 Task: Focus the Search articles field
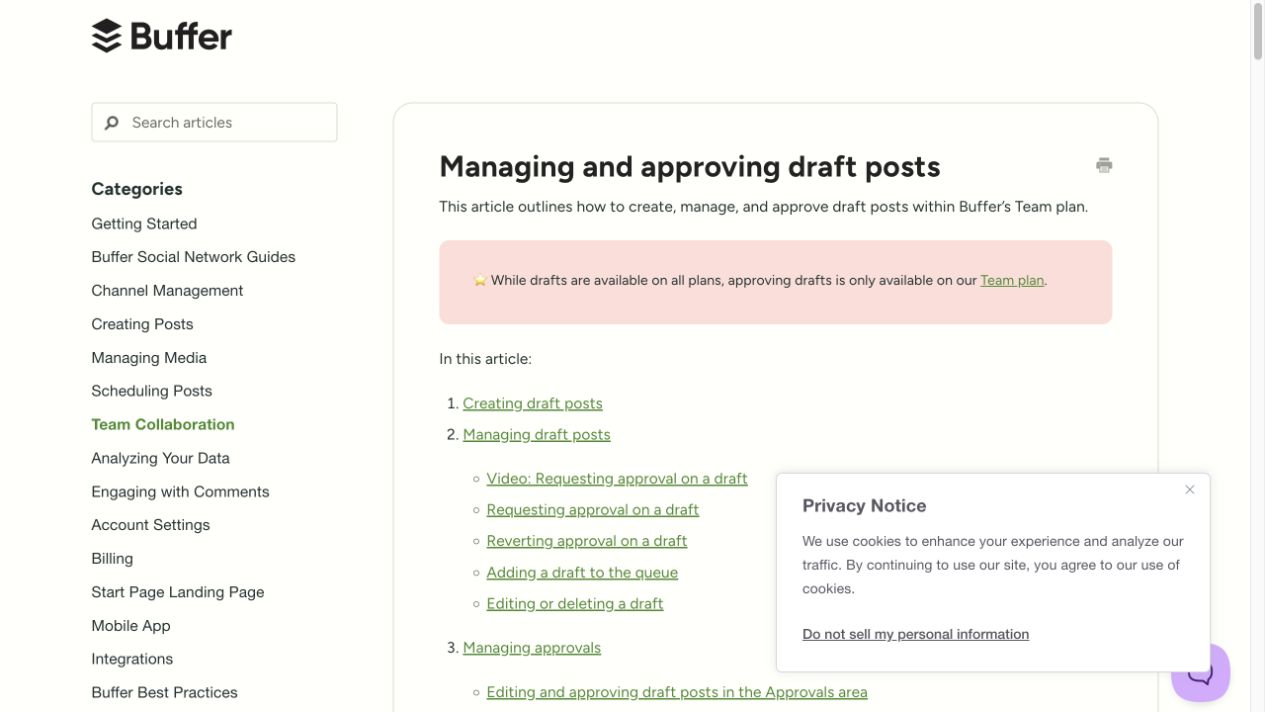pos(214,122)
